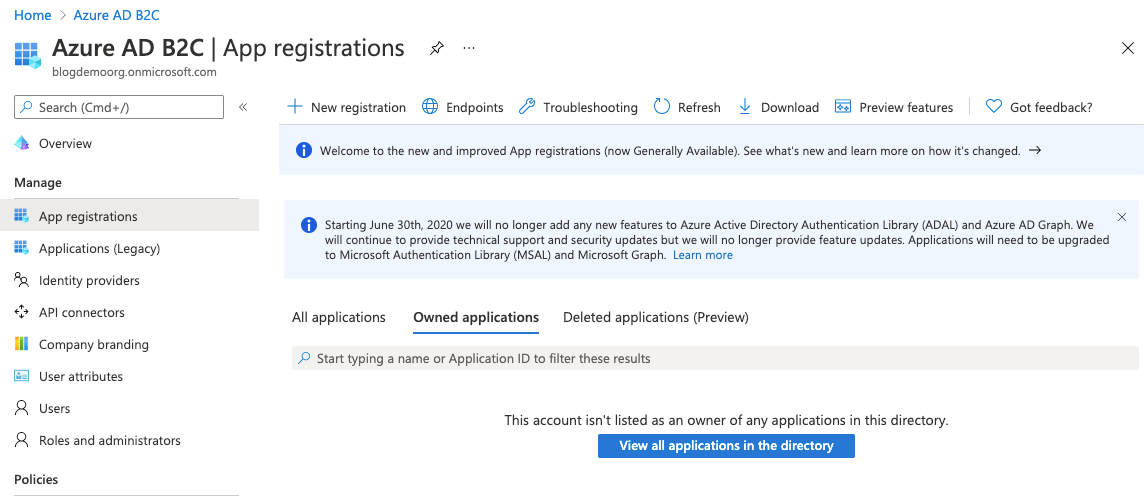Click the Preview features icon
1144x502 pixels.
tap(843, 107)
